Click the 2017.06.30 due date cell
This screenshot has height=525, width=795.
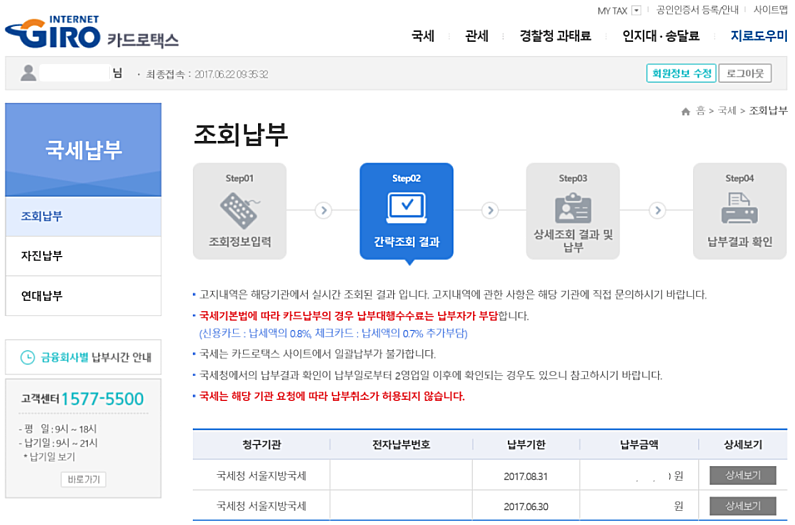pos(526,506)
